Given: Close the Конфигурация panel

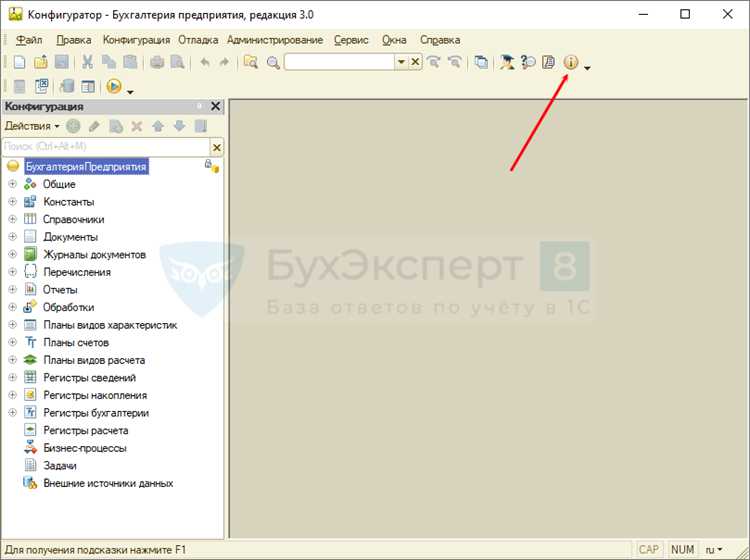Looking at the screenshot, I should click(x=216, y=106).
